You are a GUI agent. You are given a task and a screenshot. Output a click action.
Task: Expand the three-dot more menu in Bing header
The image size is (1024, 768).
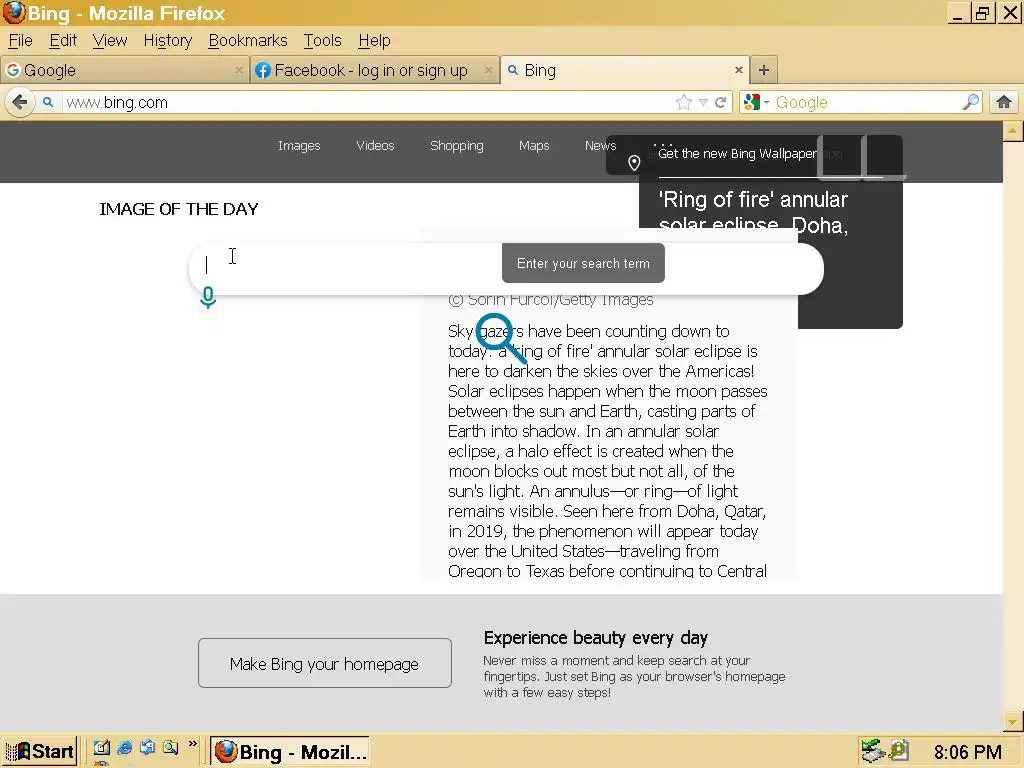[663, 144]
